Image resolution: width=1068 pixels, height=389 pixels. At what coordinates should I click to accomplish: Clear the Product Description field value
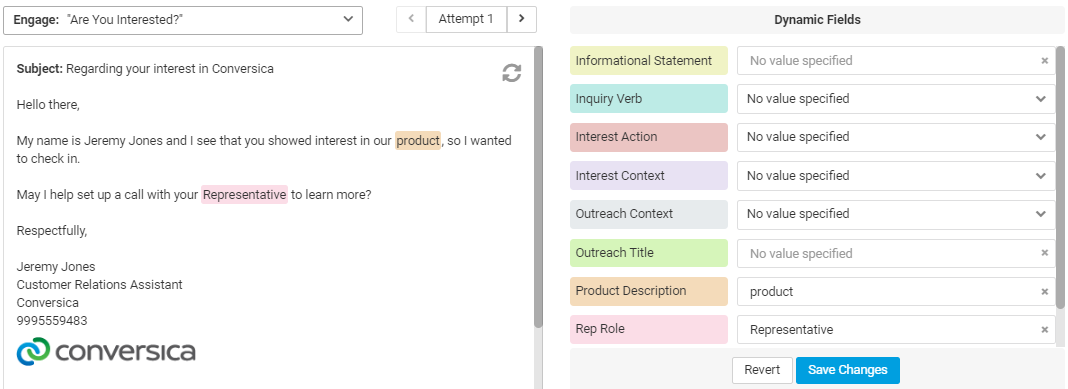click(1044, 292)
